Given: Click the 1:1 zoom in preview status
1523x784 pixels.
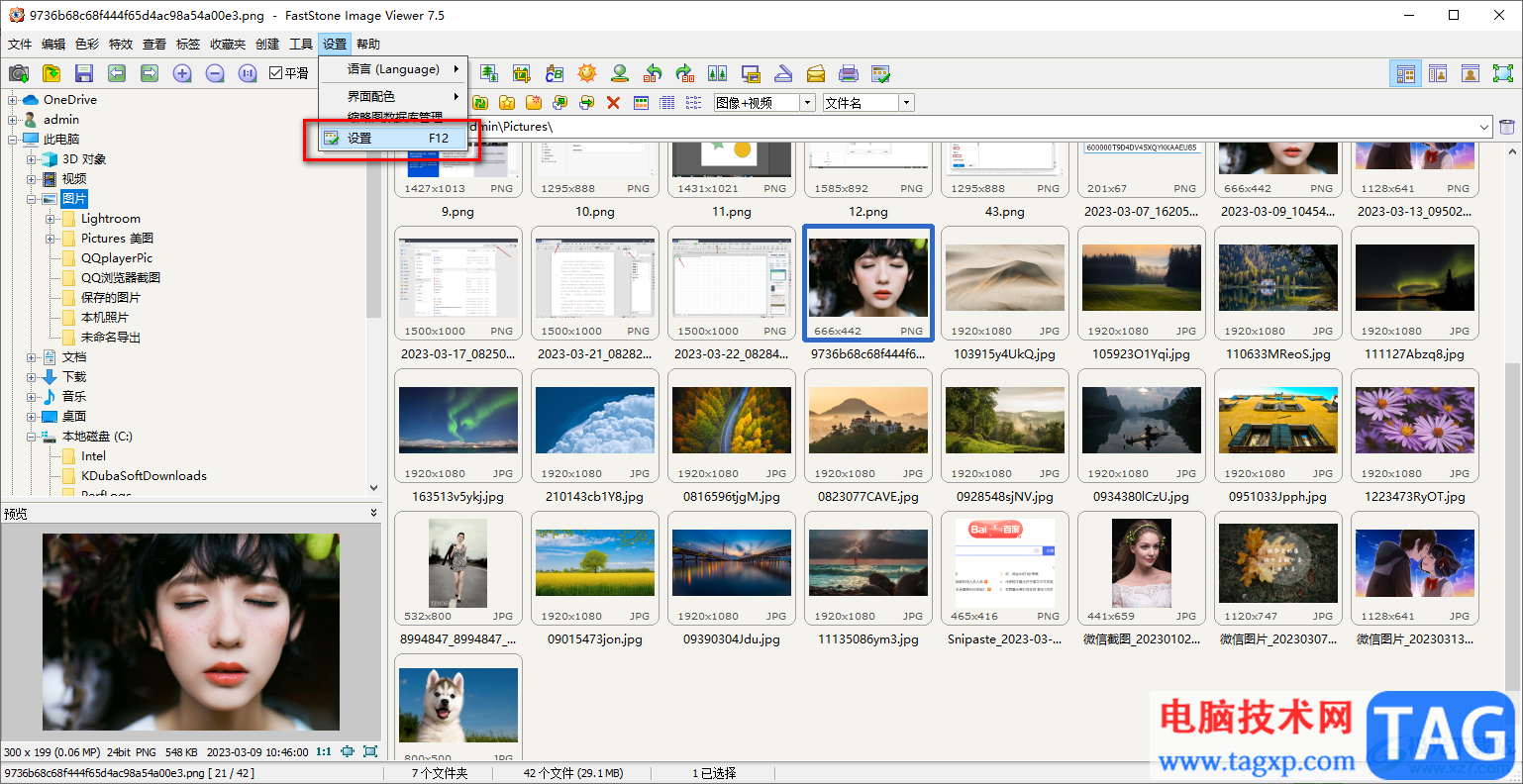Looking at the screenshot, I should [x=324, y=752].
